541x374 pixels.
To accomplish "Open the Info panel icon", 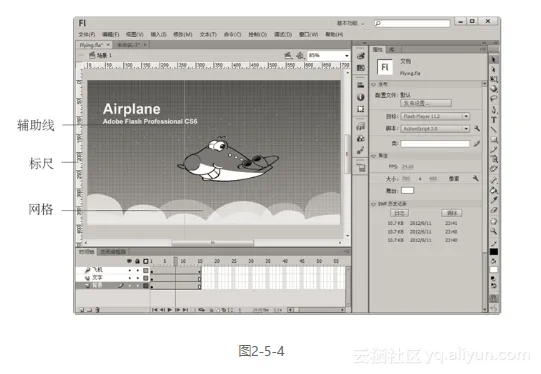I will click(361, 97).
